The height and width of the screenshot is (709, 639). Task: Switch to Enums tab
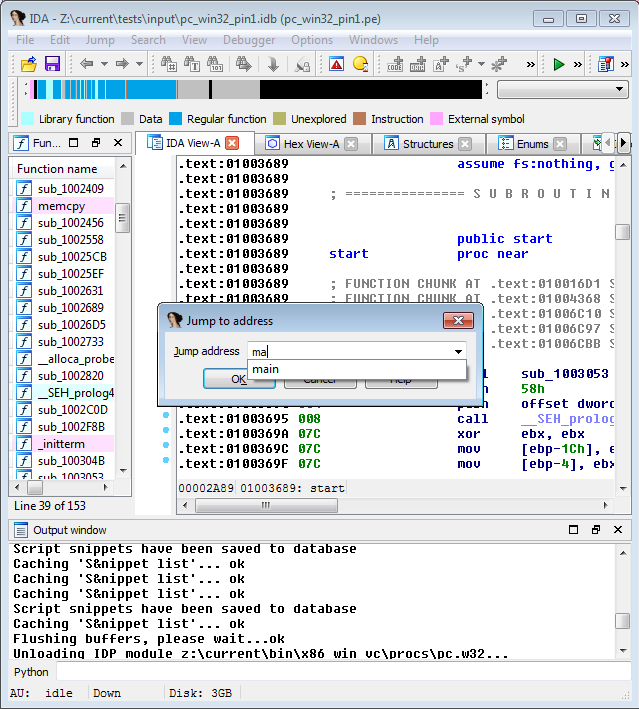(532, 144)
